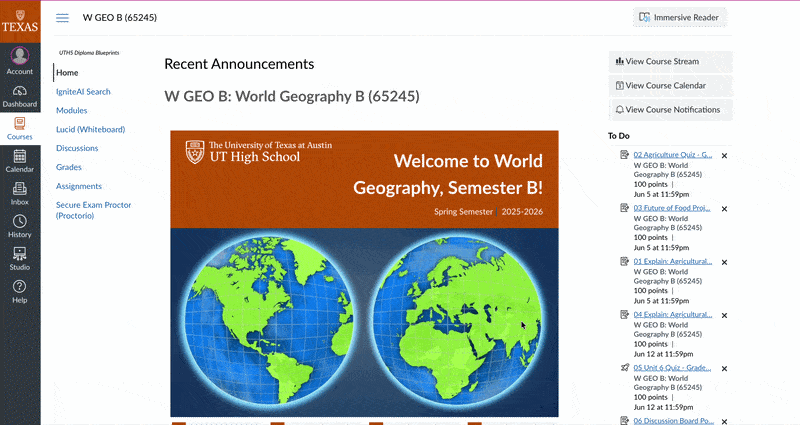800x425 pixels.
Task: Launch the Immersive Reader
Action: click(679, 17)
